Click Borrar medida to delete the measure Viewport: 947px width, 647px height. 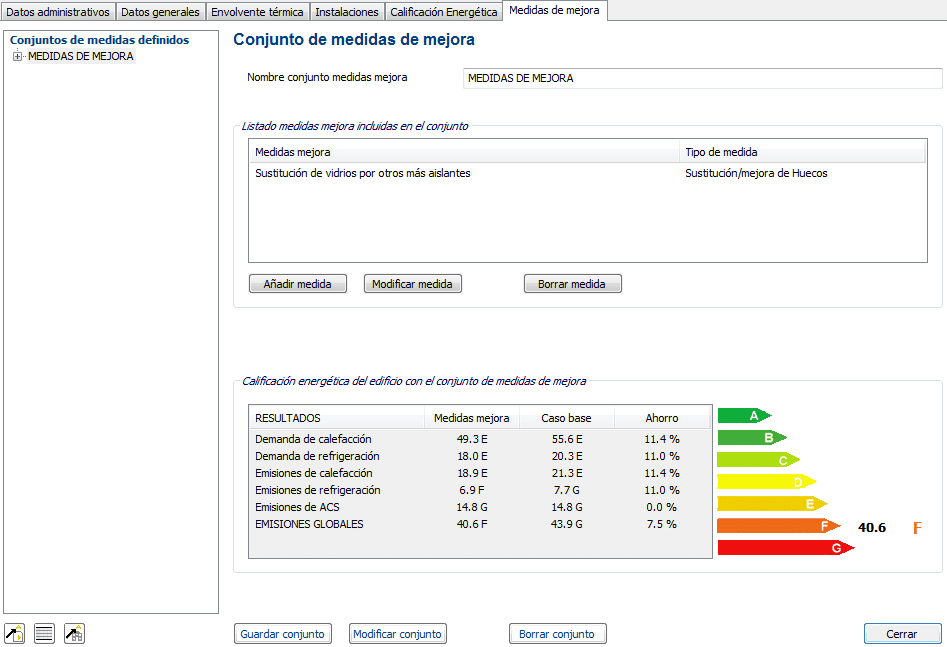point(572,284)
